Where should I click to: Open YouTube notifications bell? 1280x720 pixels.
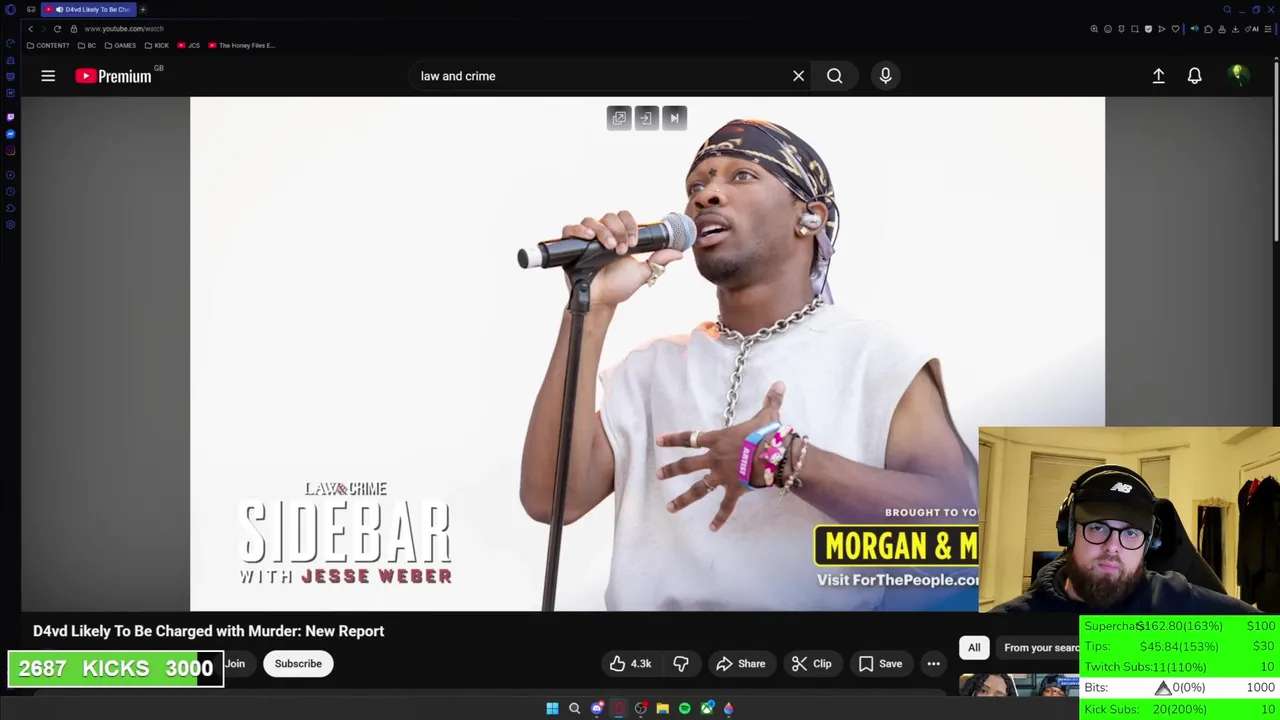pos(1194,76)
